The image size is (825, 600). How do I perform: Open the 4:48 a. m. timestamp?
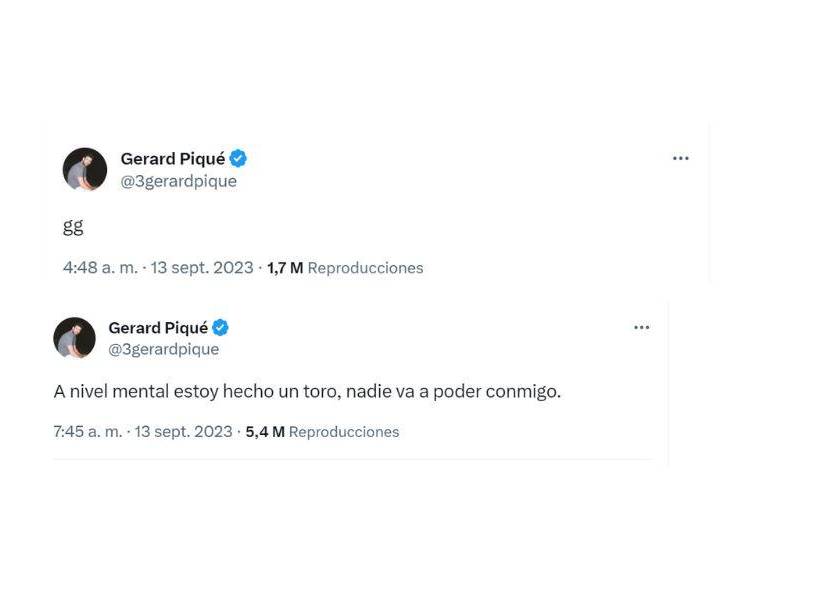coord(100,268)
